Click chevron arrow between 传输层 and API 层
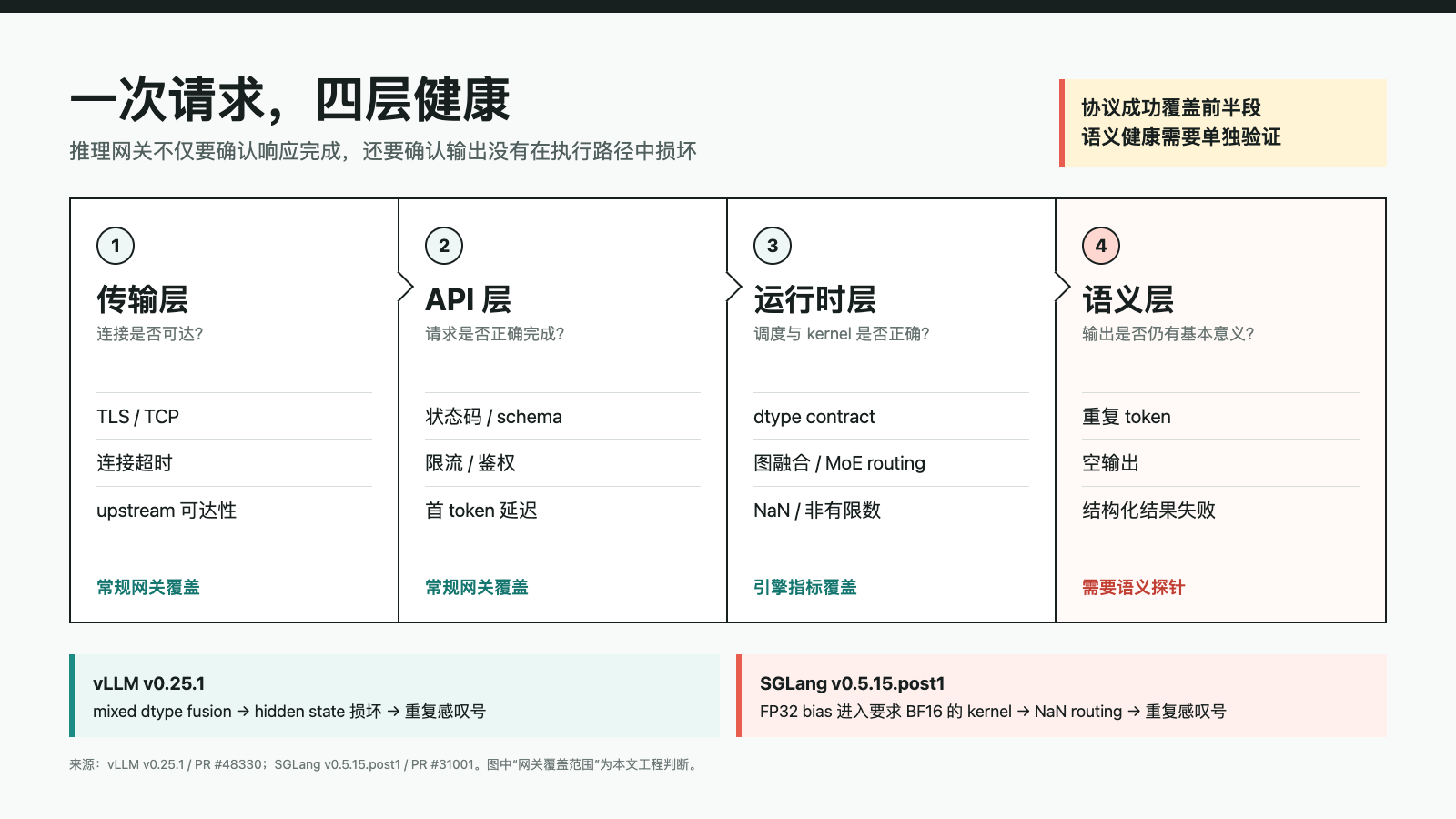 tap(406, 287)
